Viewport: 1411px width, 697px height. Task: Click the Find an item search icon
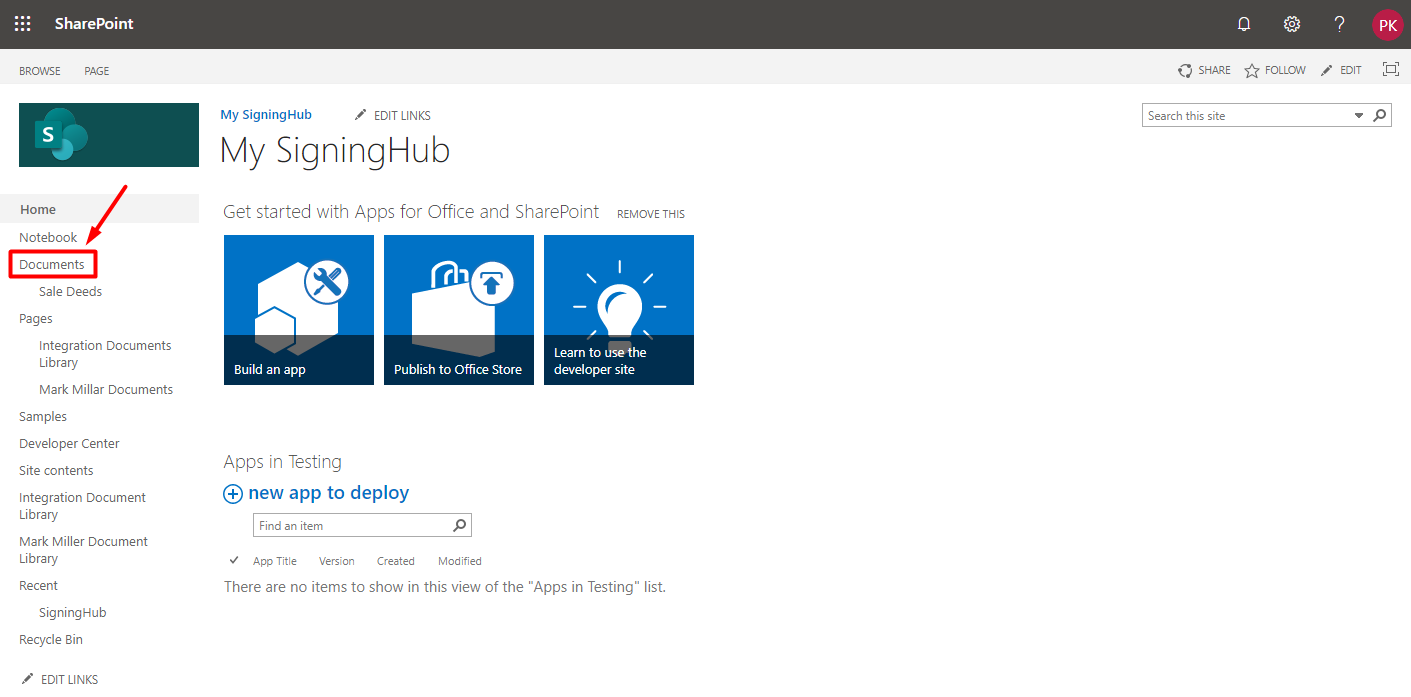pos(460,525)
